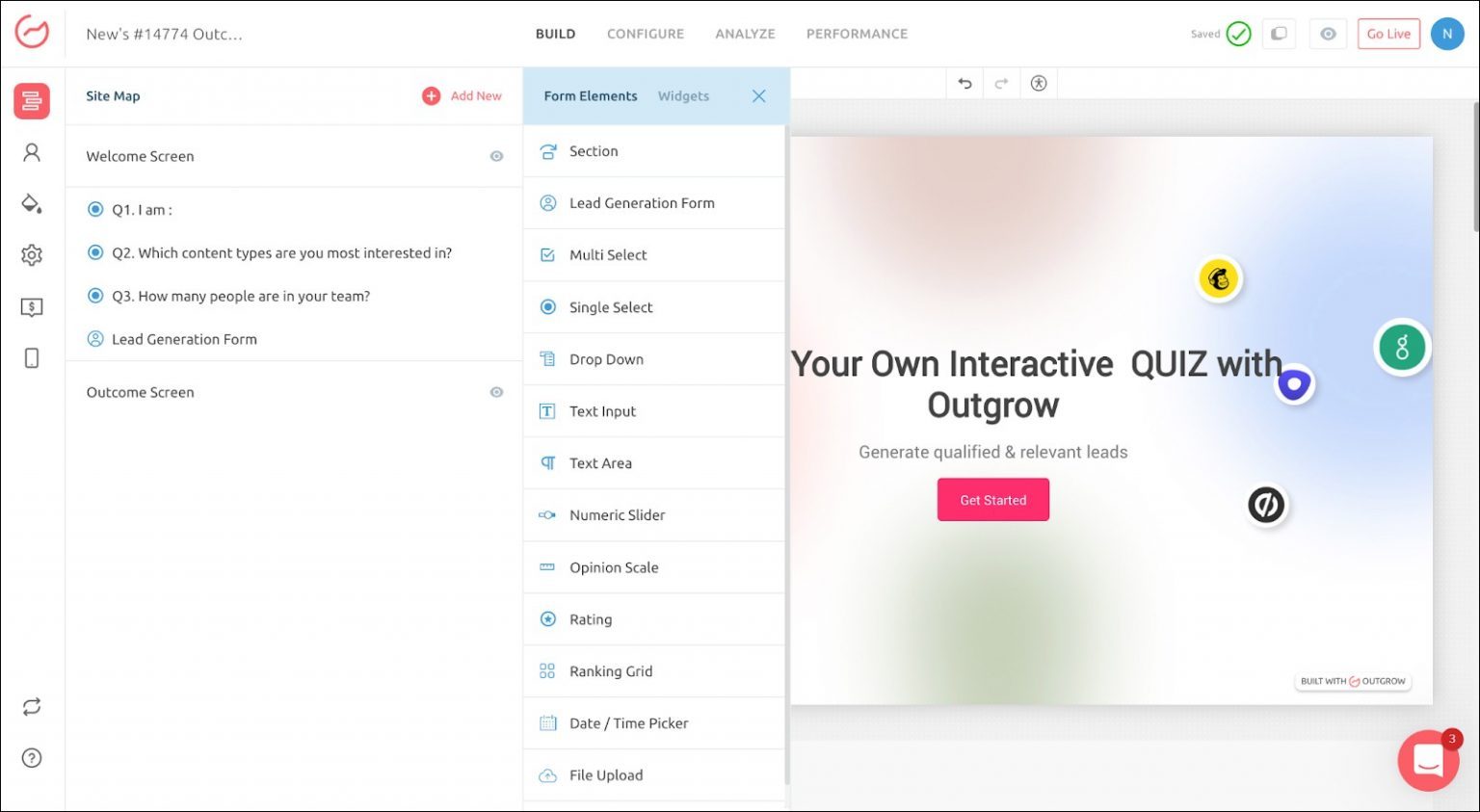Toggle Outcome Screen visibility eye
1480x812 pixels.
coord(496,392)
